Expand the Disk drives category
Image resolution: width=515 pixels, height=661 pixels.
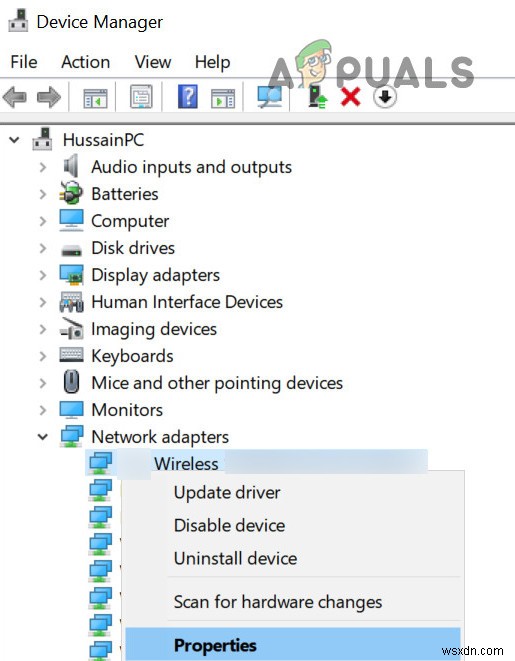[x=43, y=248]
